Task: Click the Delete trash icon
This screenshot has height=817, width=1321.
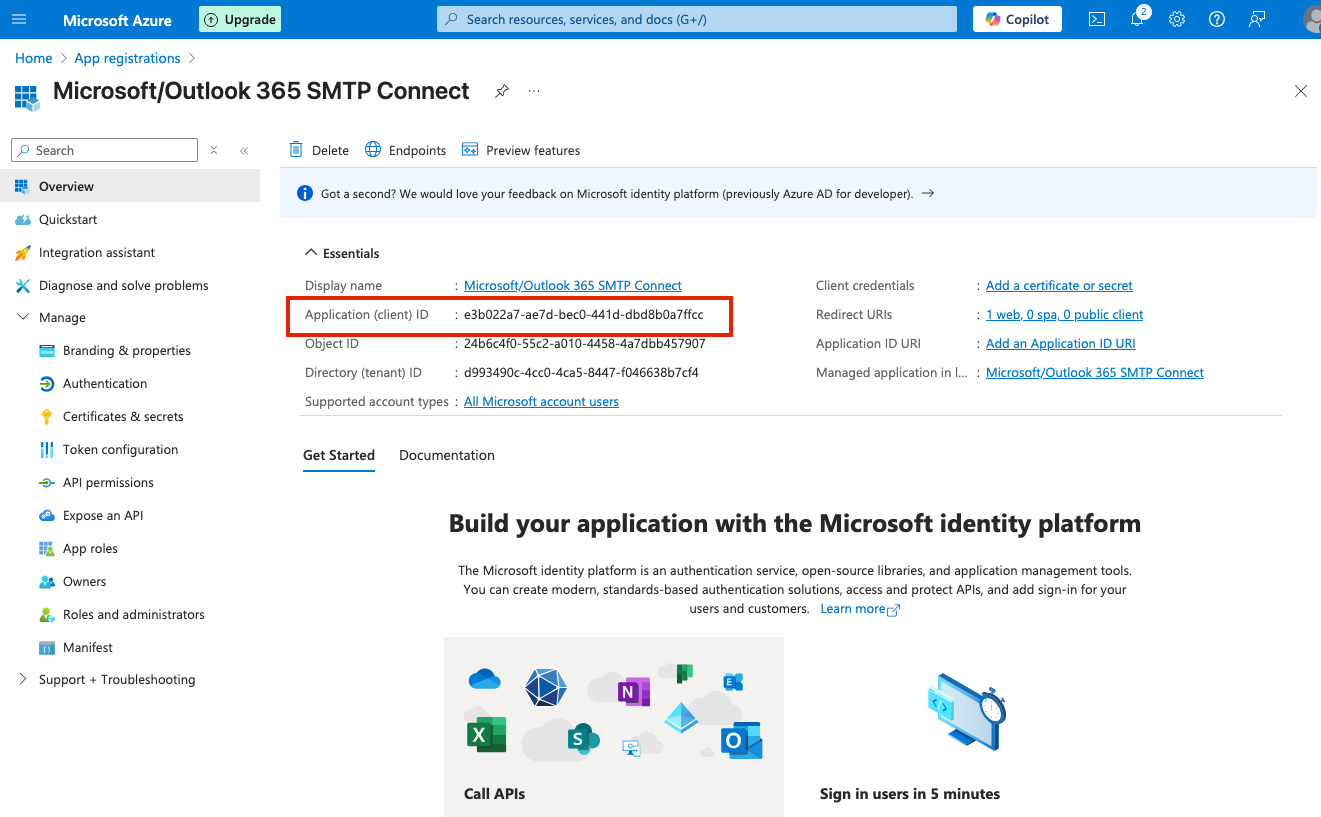Action: 296,150
